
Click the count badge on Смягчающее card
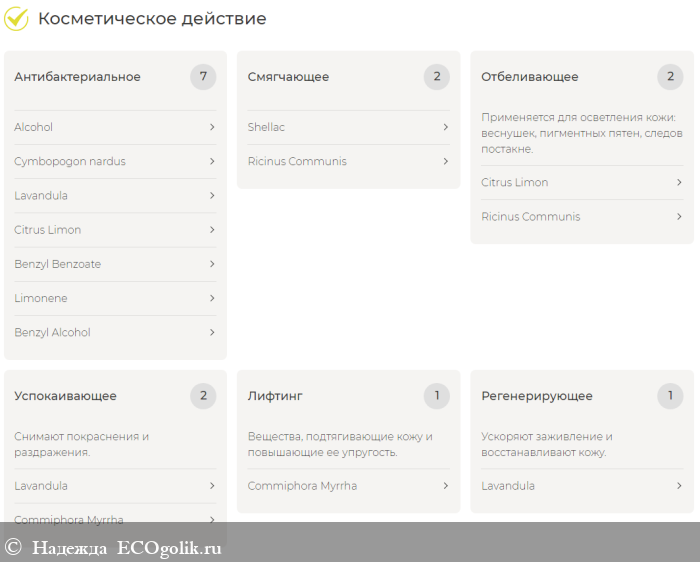tap(436, 77)
